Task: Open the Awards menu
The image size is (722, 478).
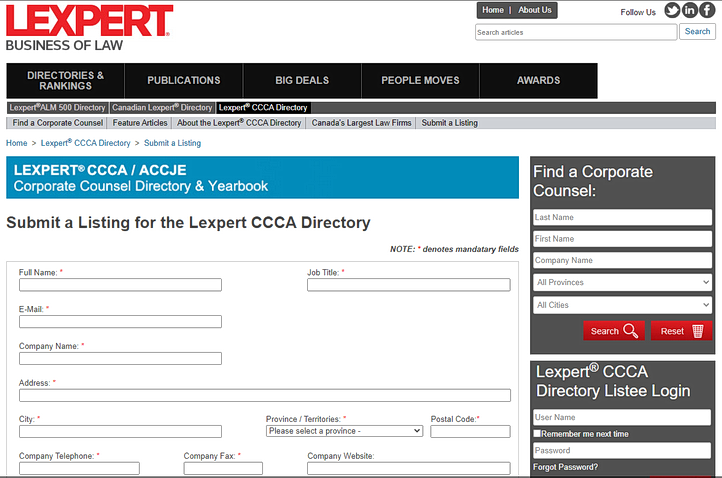Action: click(x=539, y=81)
